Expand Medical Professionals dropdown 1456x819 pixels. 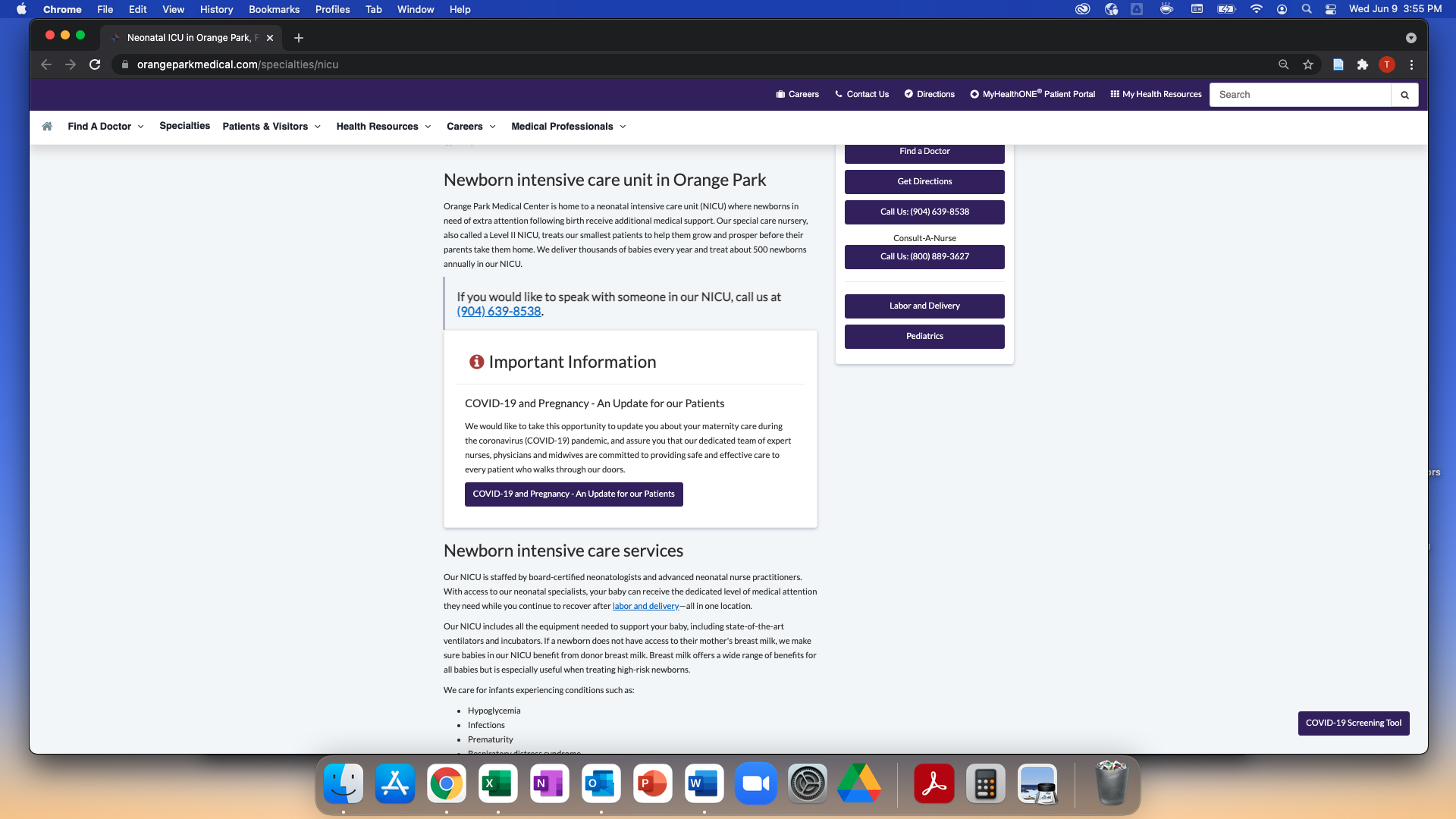click(x=569, y=127)
